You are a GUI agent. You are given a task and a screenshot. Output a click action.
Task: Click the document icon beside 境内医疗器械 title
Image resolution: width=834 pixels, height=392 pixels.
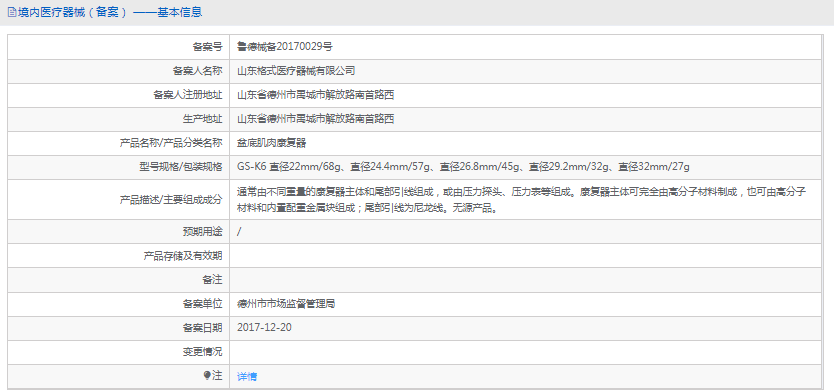click(x=12, y=12)
